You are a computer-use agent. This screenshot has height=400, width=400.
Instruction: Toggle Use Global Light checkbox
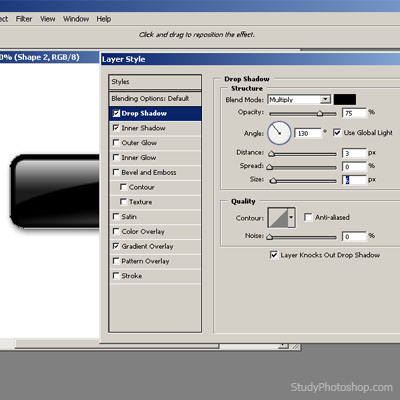(337, 132)
